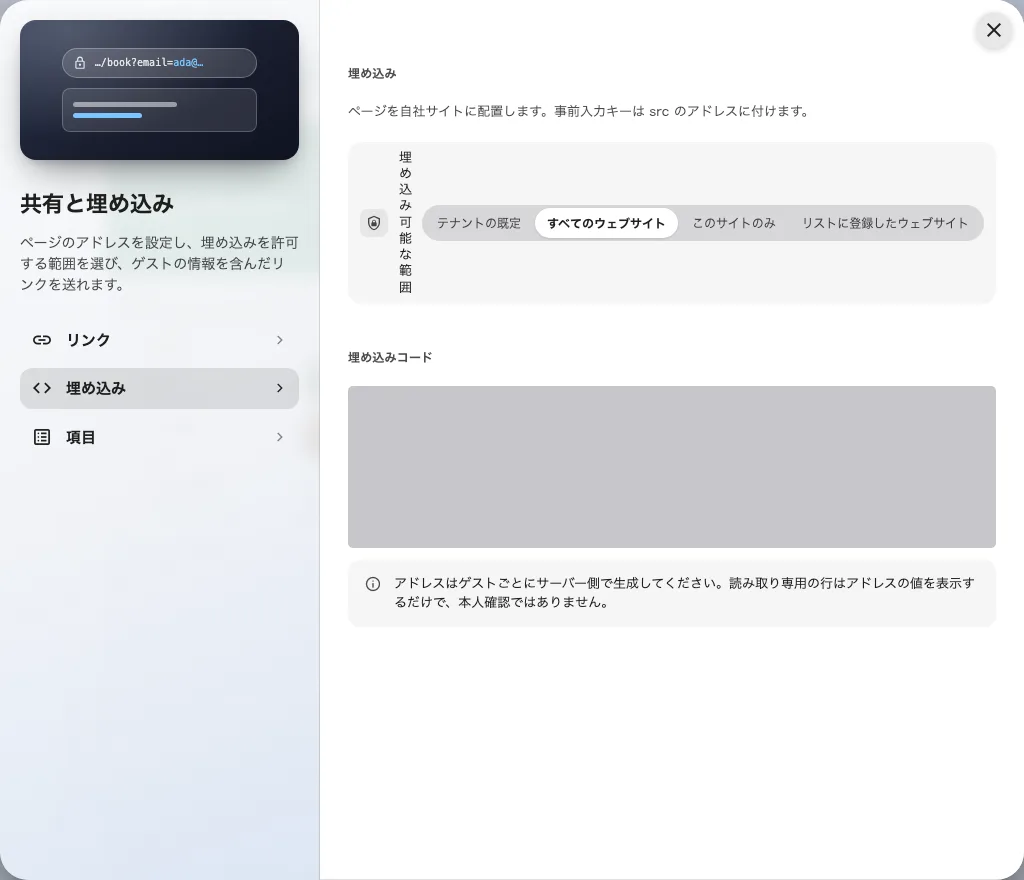Click the vertical 埋め込み可能な範囲 label
Screen dimensions: 1024x880
[406, 223]
